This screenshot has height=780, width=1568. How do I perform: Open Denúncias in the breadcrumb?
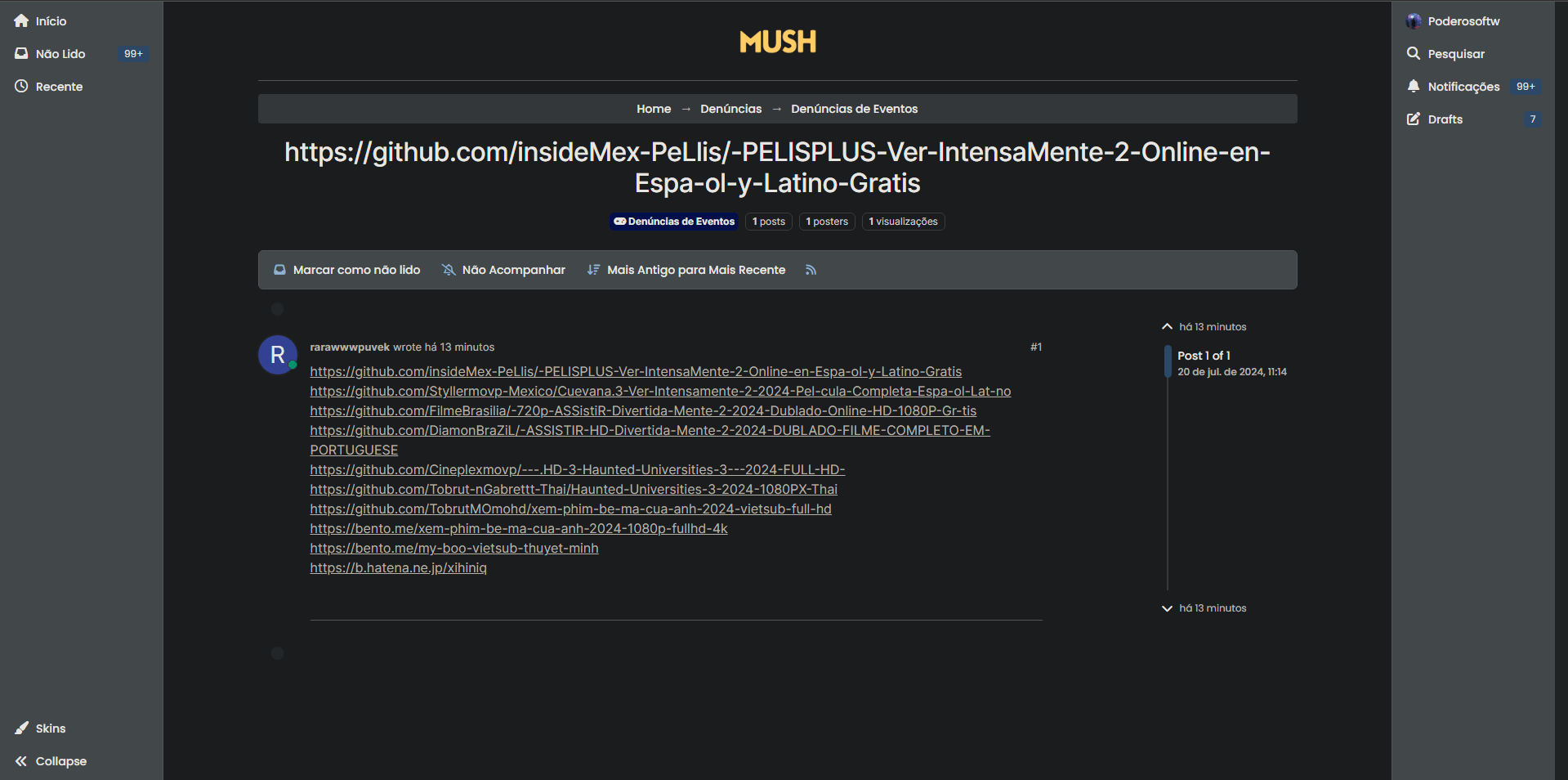pyautogui.click(x=731, y=109)
